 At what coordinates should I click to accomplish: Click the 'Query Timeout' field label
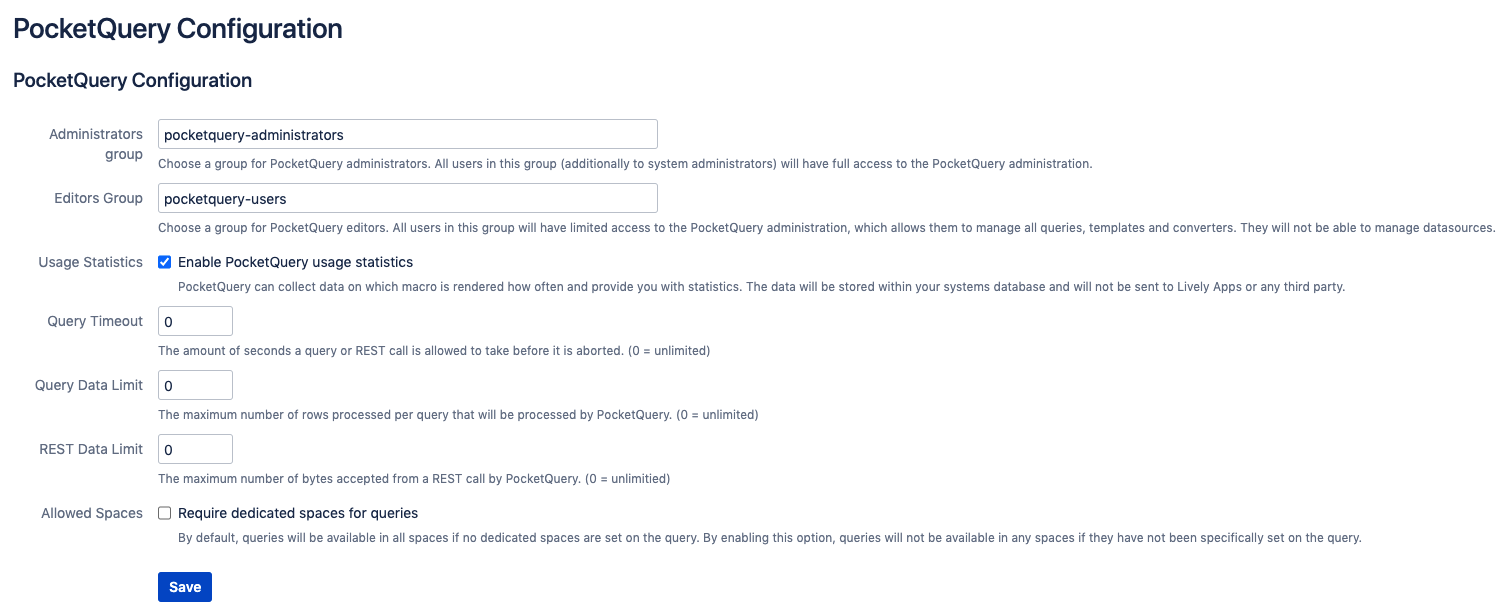coord(95,321)
